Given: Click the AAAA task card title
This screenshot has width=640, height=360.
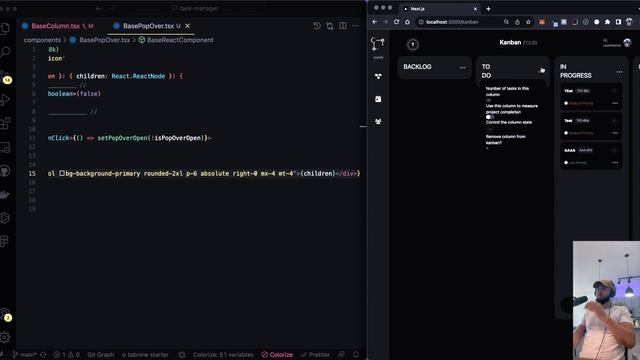Looking at the screenshot, I should [570, 151].
